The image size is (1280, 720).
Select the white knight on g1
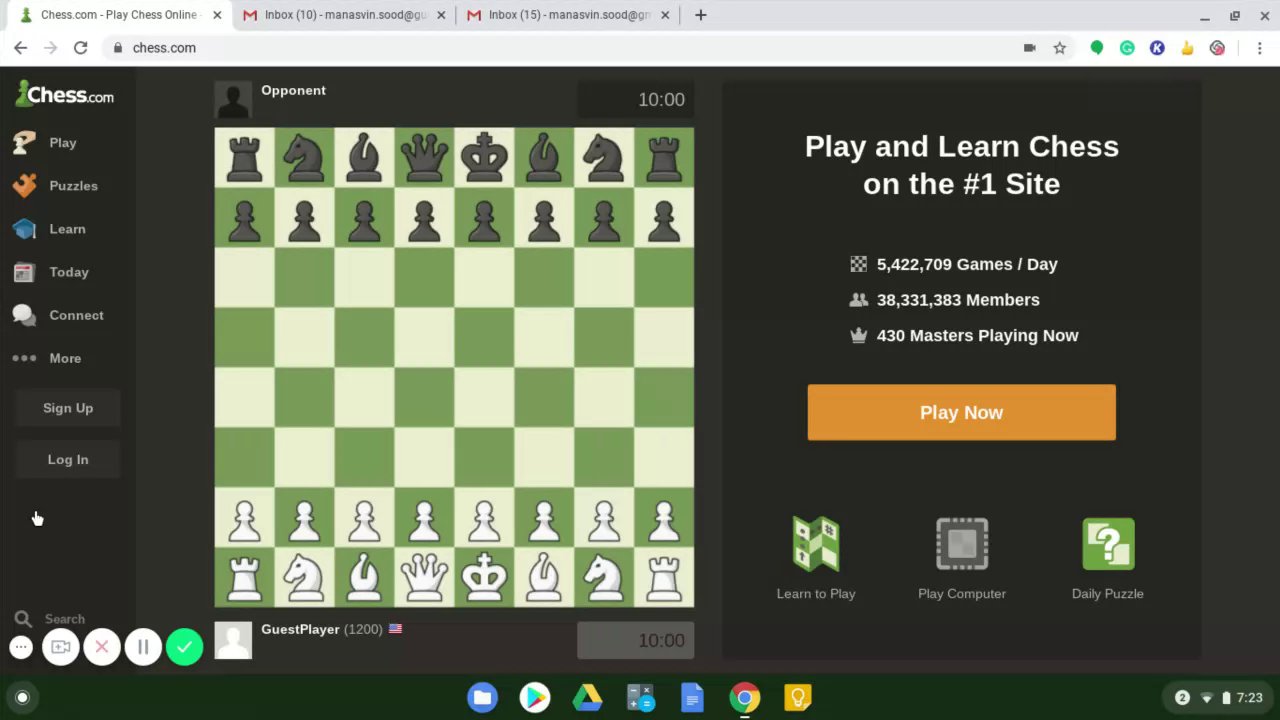click(x=604, y=577)
